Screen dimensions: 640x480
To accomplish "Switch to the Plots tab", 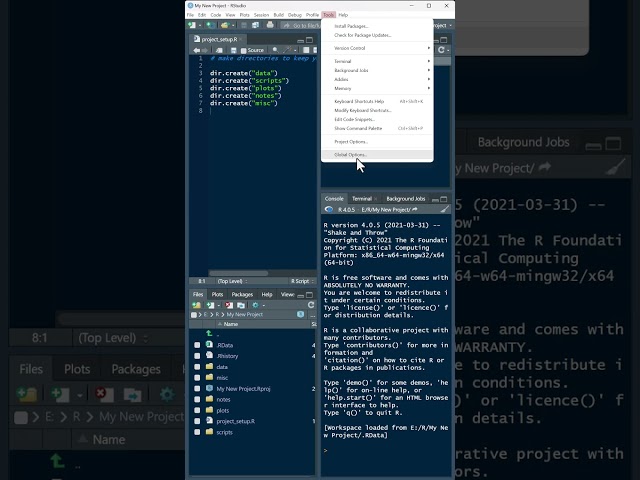I will point(218,295).
